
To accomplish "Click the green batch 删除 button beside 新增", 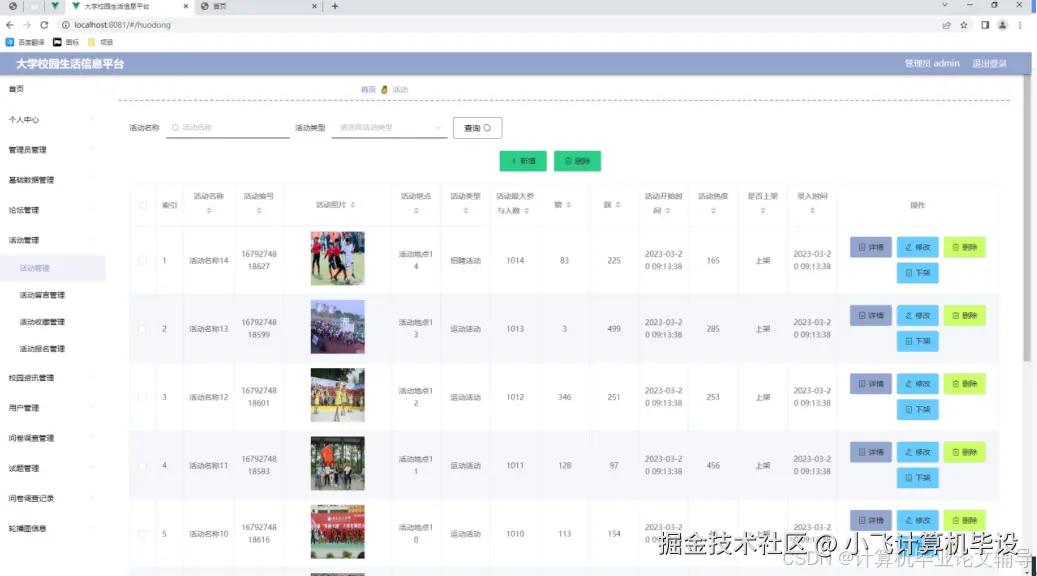I will tap(577, 161).
